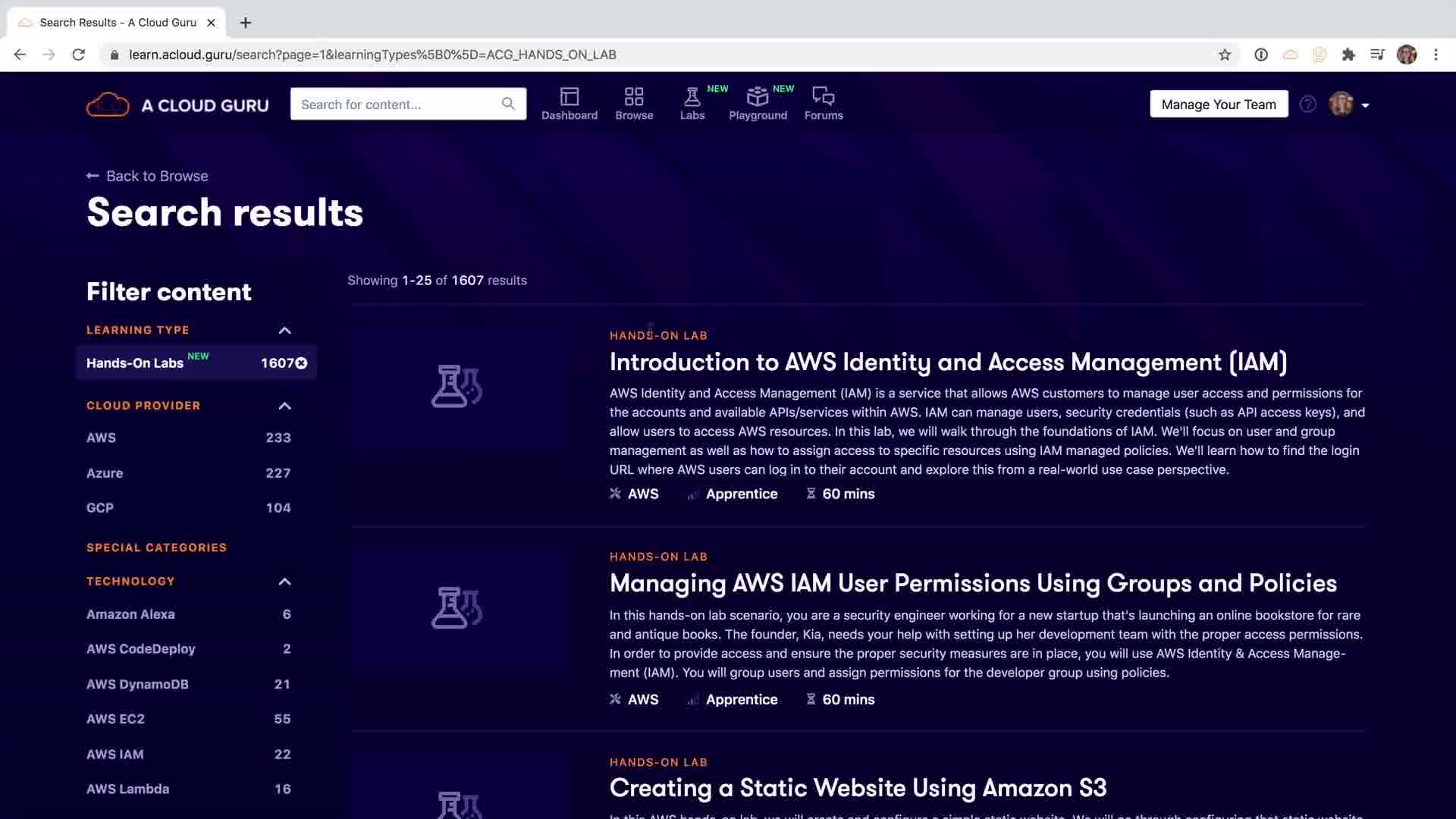This screenshot has width=1456, height=819.
Task: Click the A Cloud Guru logo
Action: coord(177,105)
